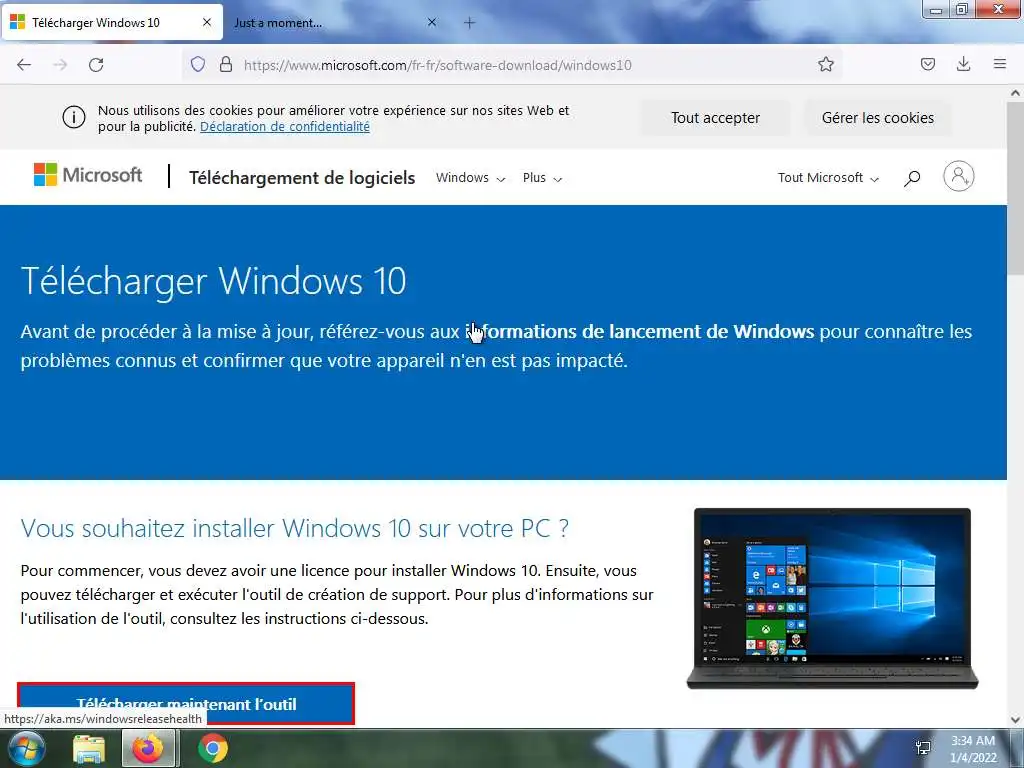Click the page scrollbar up arrow
Viewport: 1024px width, 768px height.
point(1015,93)
